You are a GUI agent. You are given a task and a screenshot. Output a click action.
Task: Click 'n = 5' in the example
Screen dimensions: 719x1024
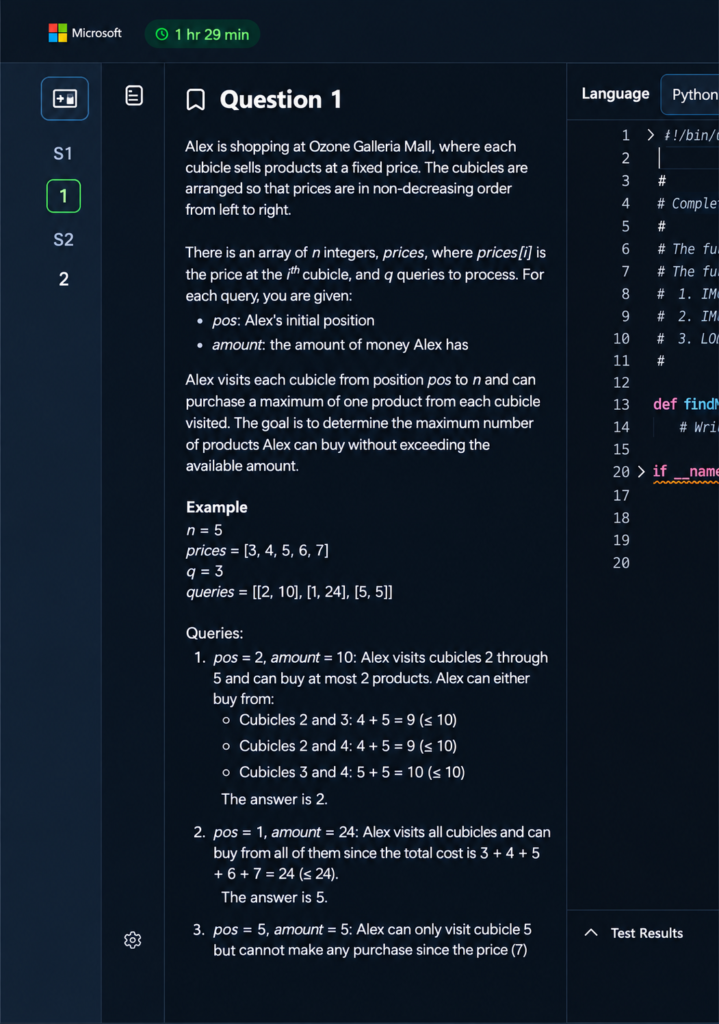tap(204, 530)
